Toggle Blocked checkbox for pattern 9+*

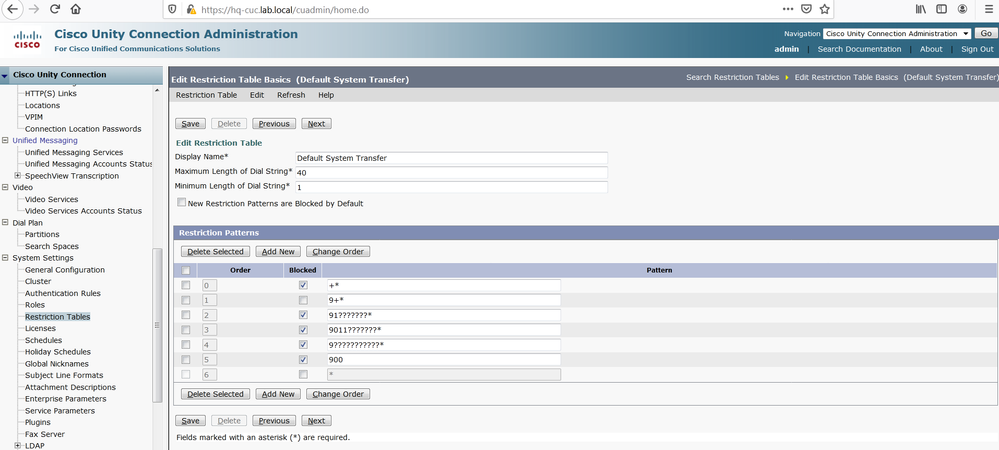303,300
